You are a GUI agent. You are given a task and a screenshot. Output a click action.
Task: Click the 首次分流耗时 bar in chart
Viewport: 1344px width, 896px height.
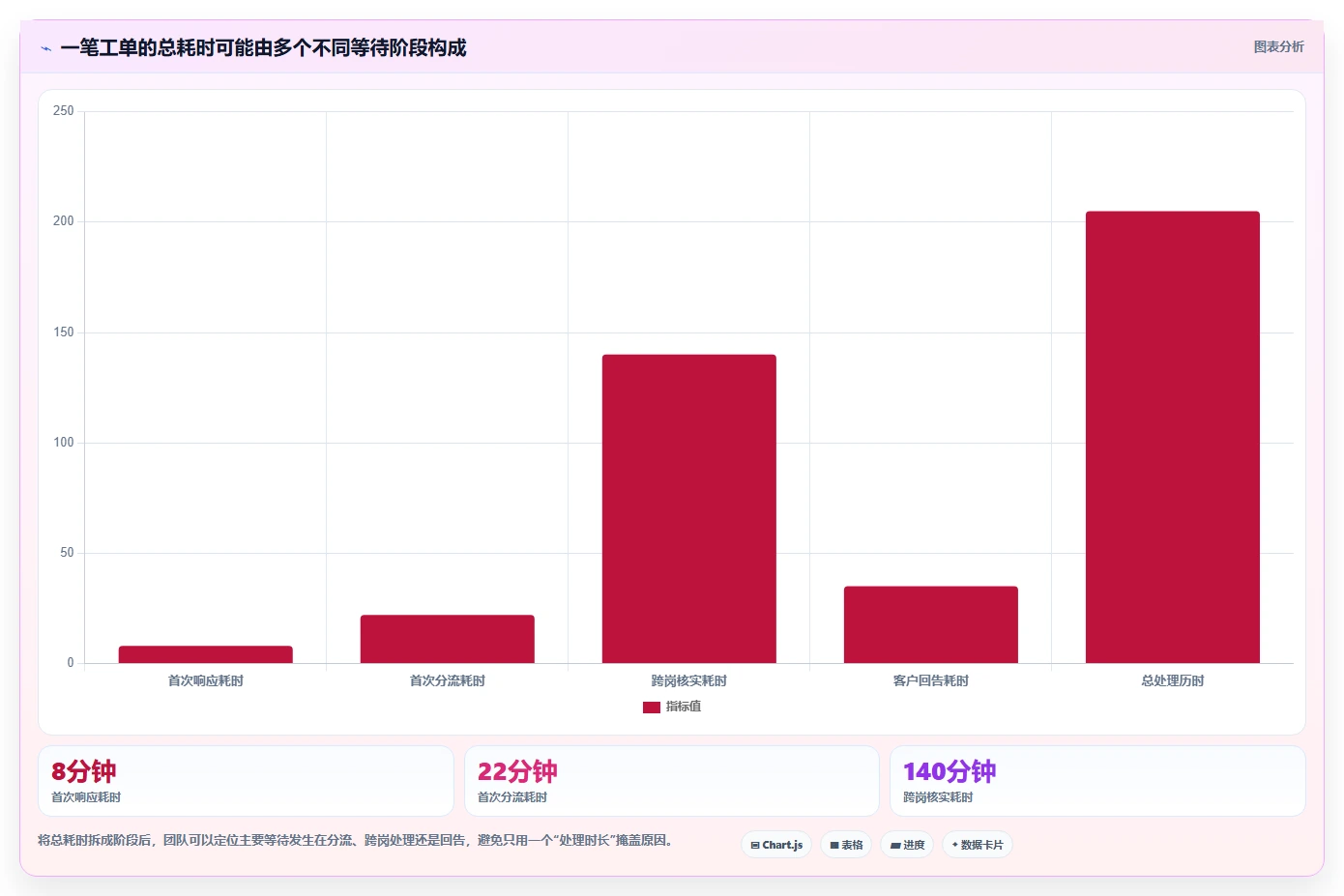coord(448,639)
